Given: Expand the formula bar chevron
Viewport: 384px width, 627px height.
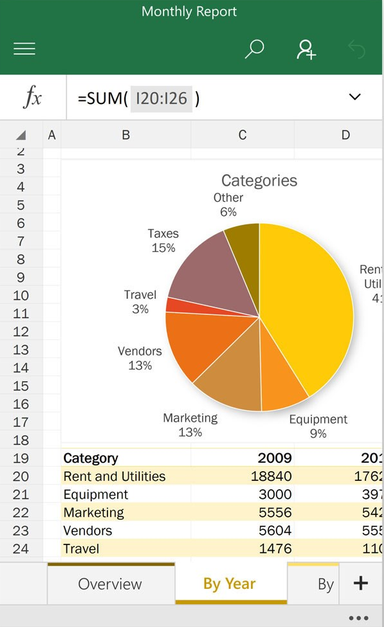Looking at the screenshot, I should pos(355,97).
